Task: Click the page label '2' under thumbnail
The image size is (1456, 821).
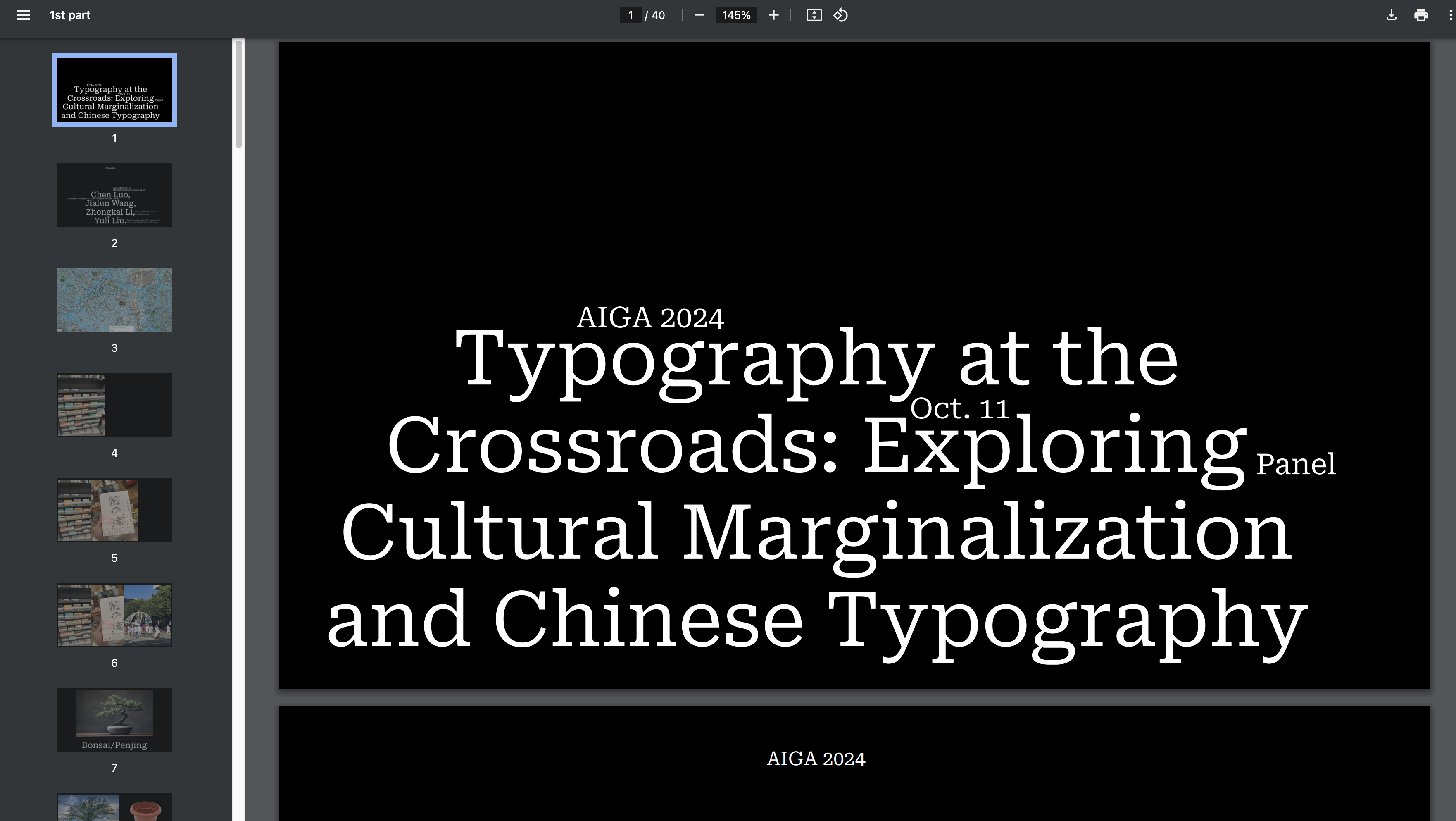Action: (114, 243)
